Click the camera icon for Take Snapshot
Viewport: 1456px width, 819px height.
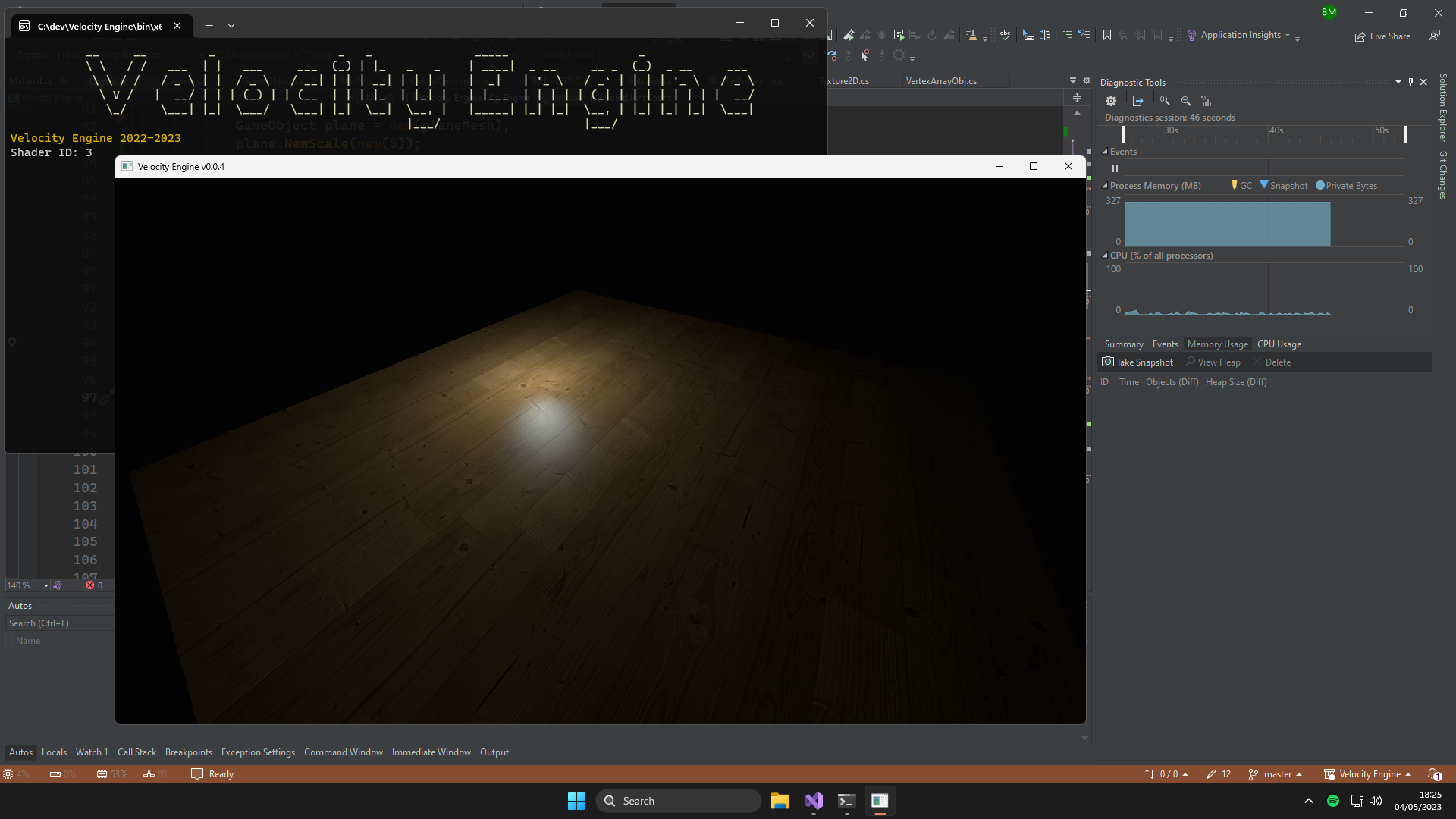tap(1108, 362)
